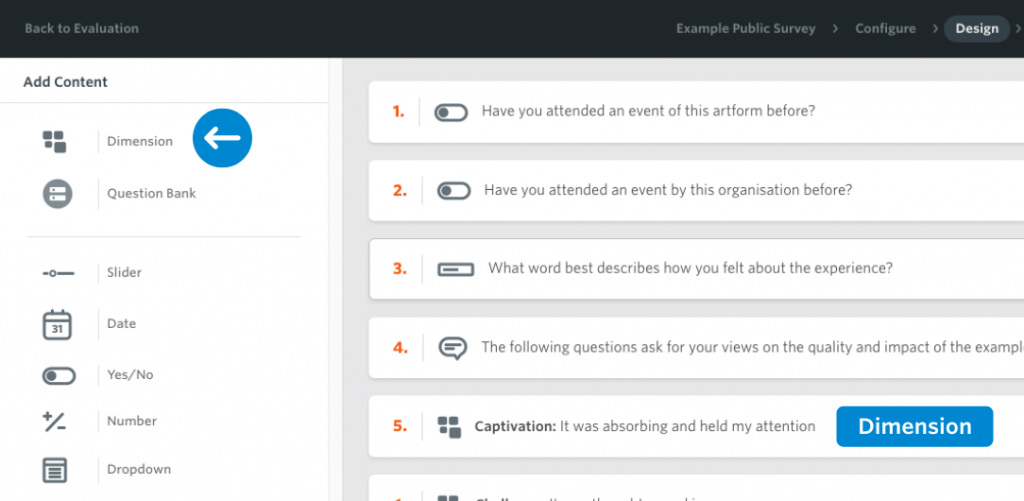Click the Yes/No toggle icon in sidebar
Image resolution: width=1024 pixels, height=501 pixels.
click(59, 376)
